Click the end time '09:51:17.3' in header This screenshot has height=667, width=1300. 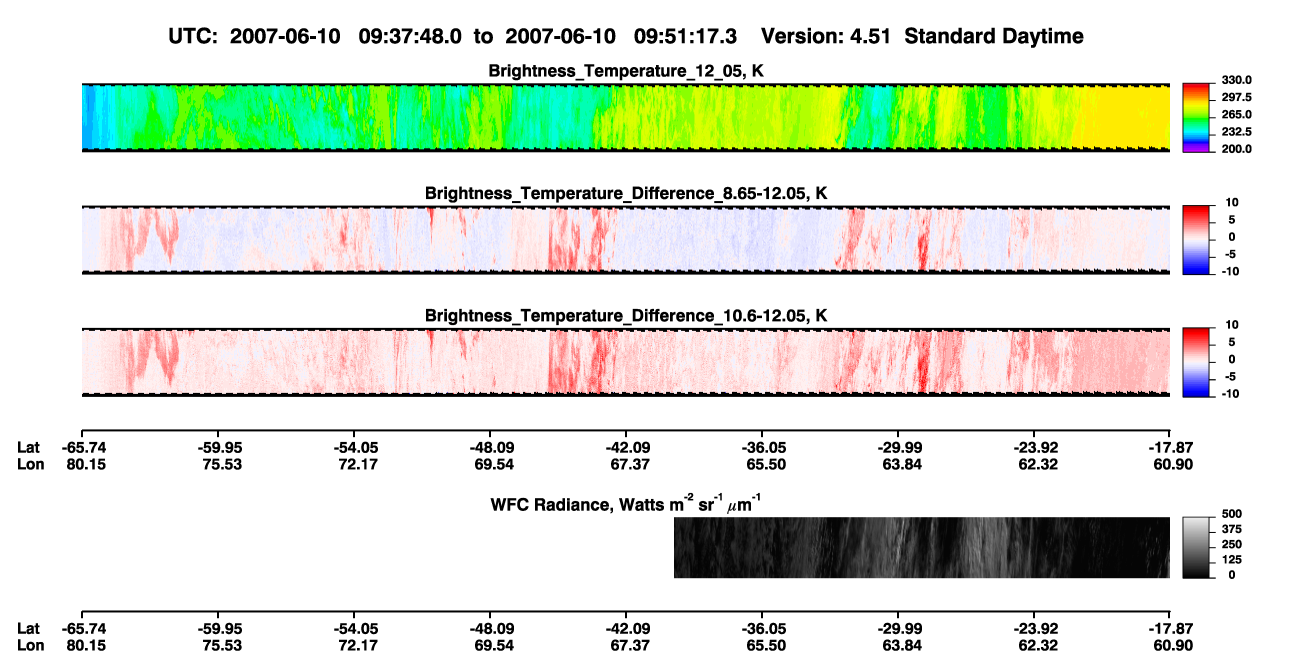click(686, 36)
